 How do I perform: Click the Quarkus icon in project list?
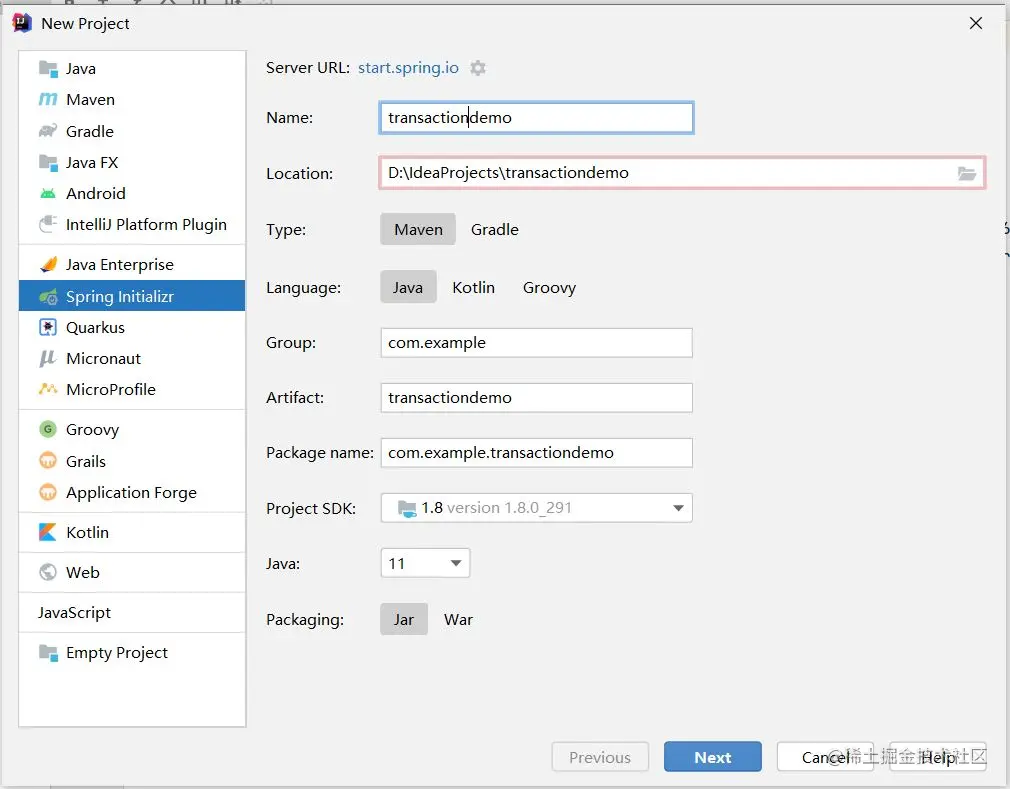[x=48, y=327]
